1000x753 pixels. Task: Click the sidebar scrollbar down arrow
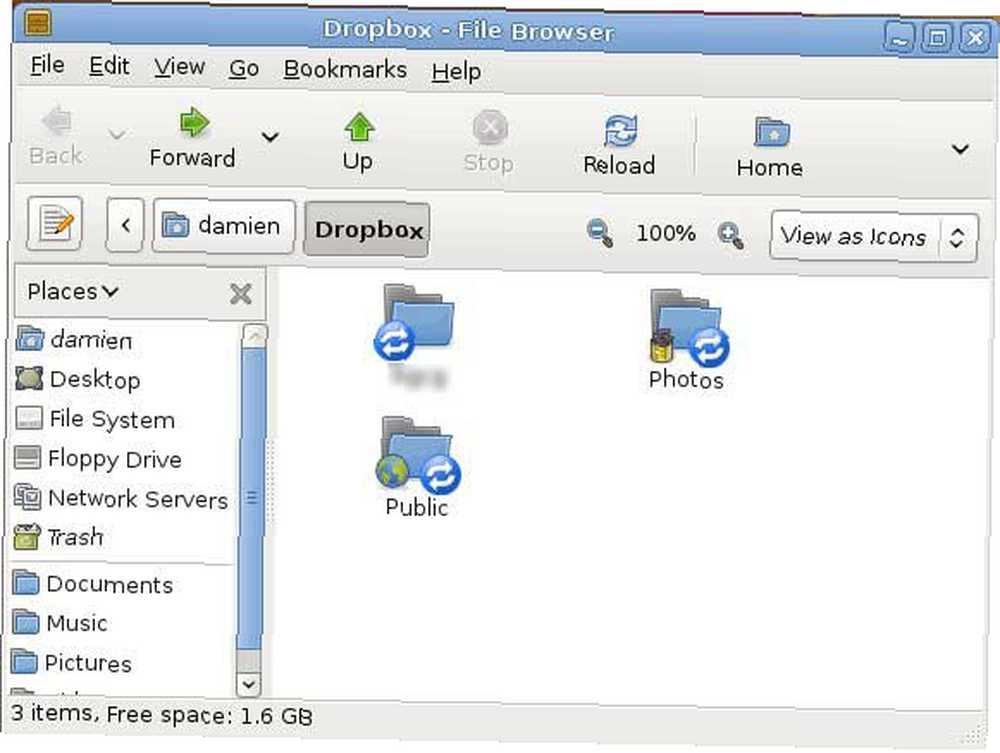tap(248, 685)
